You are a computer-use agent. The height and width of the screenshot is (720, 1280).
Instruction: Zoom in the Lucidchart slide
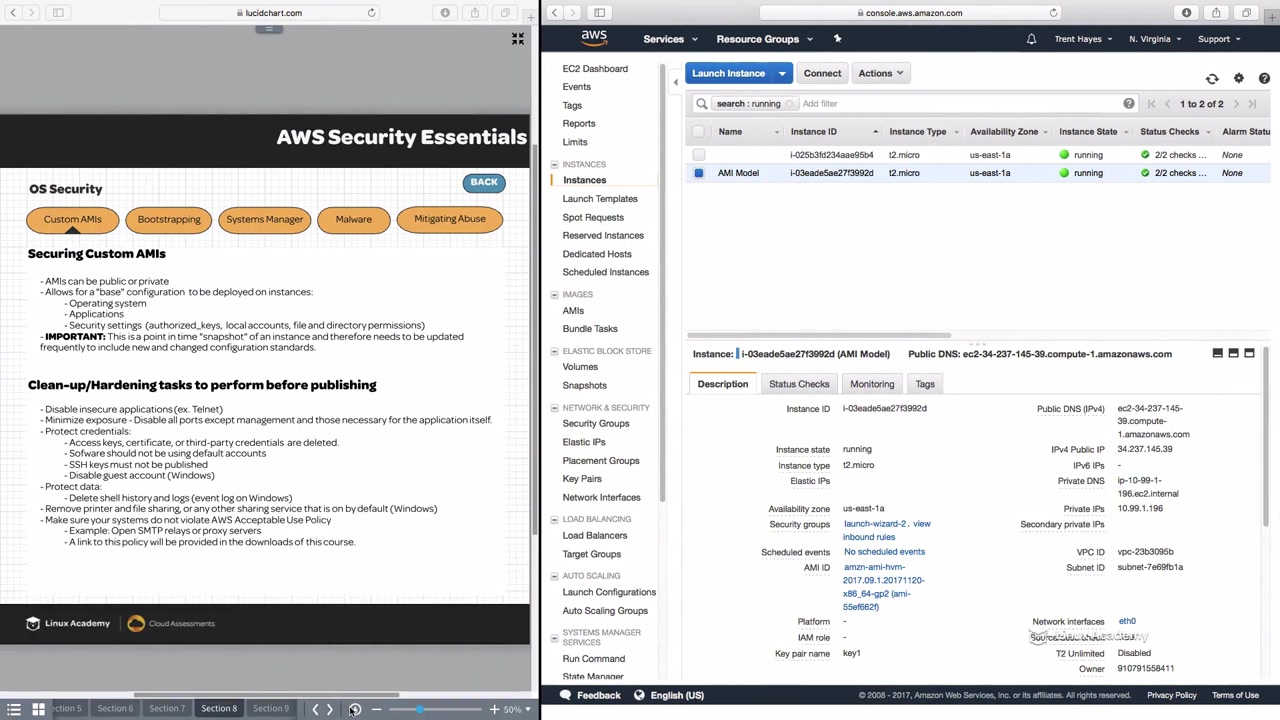(x=494, y=709)
